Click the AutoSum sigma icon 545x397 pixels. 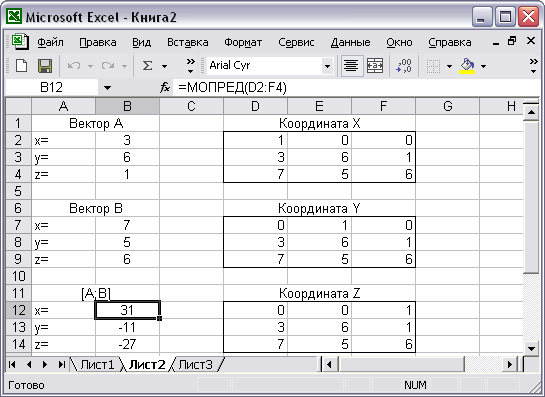[x=147, y=66]
